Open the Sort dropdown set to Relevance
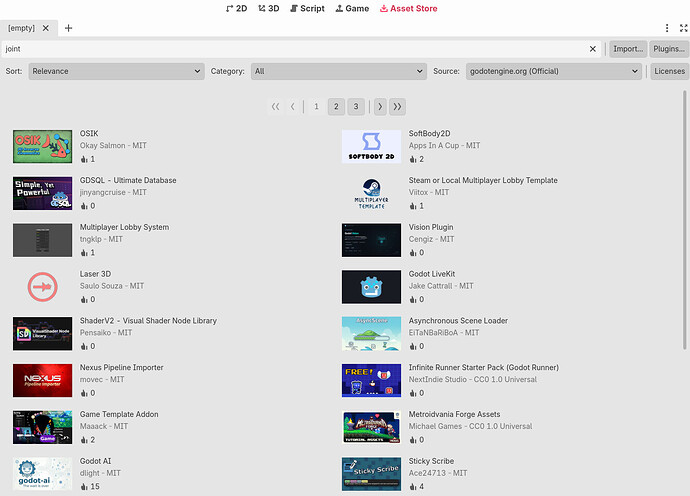 coord(117,71)
